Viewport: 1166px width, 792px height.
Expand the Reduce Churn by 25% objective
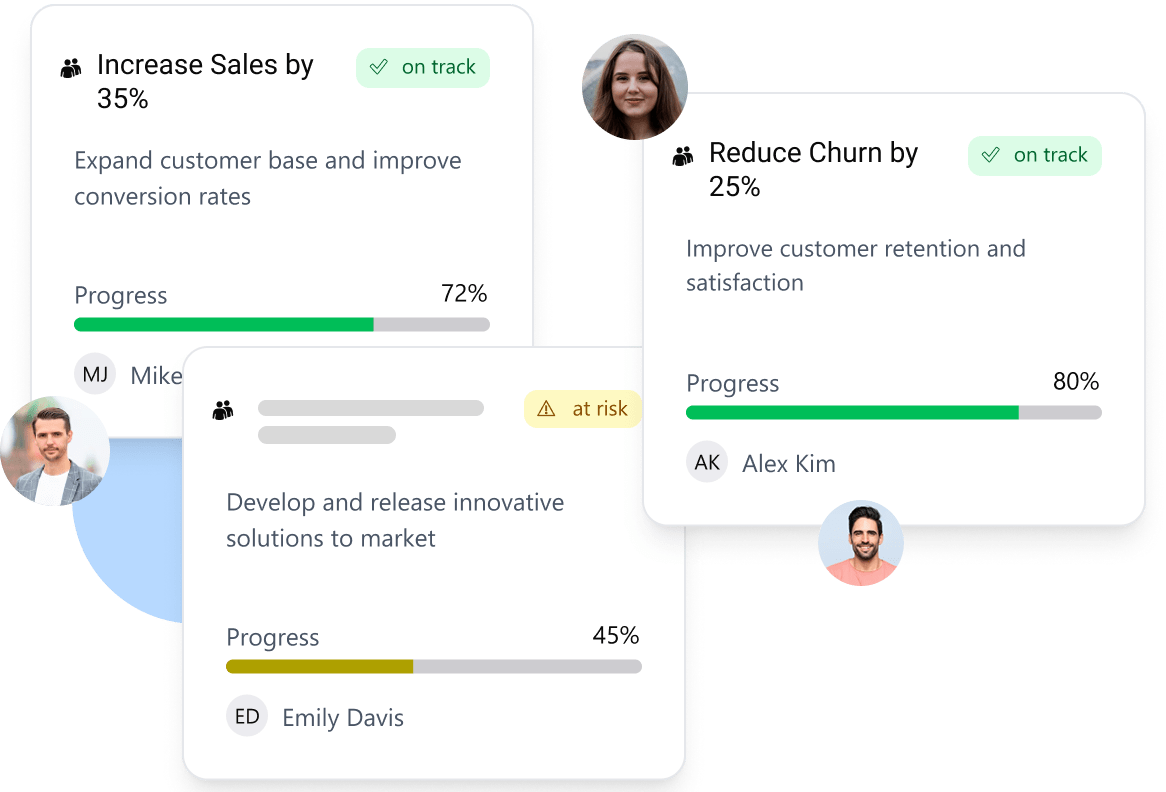[813, 168]
